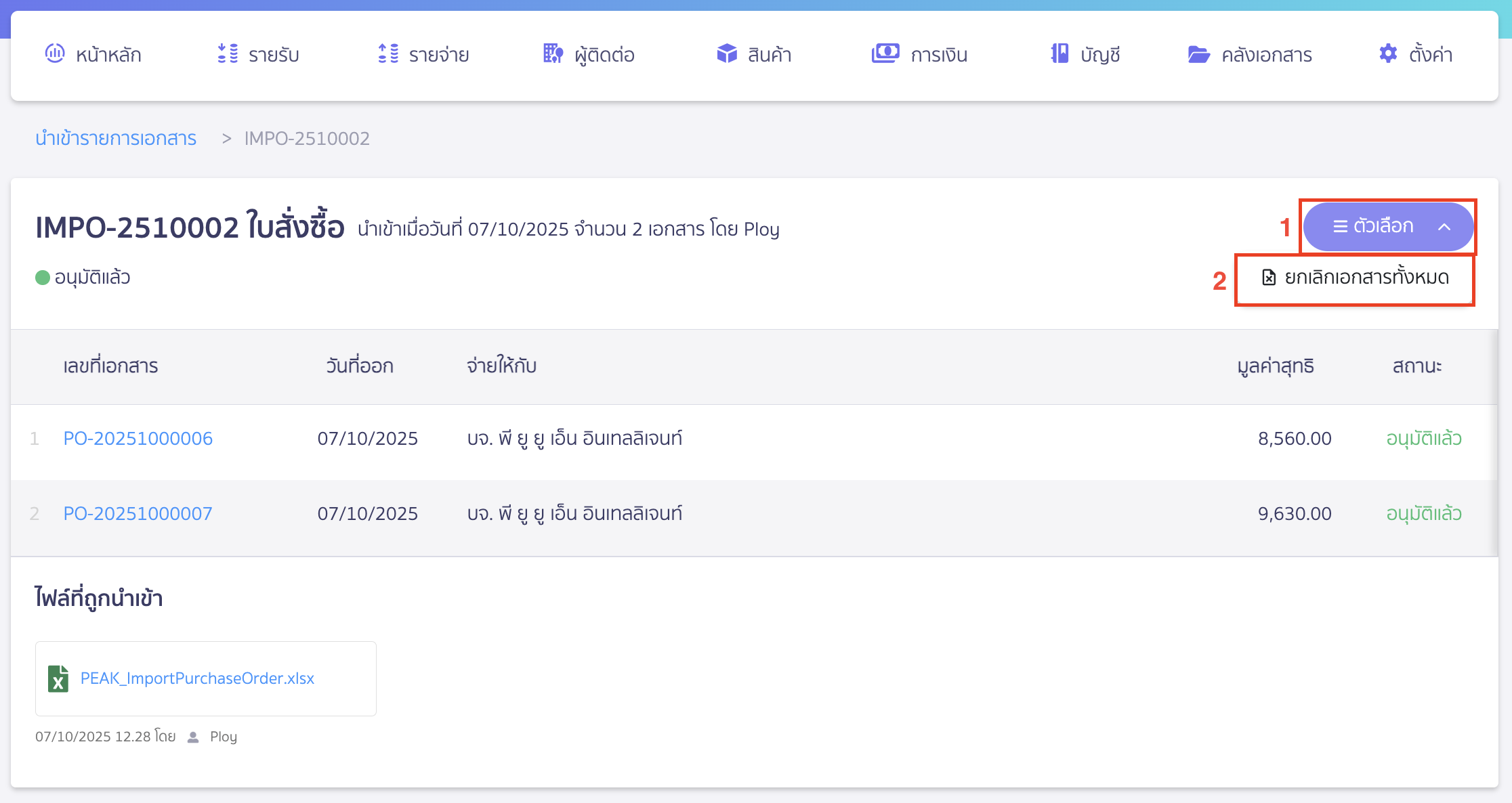Open document PO-20251000007

[138, 514]
